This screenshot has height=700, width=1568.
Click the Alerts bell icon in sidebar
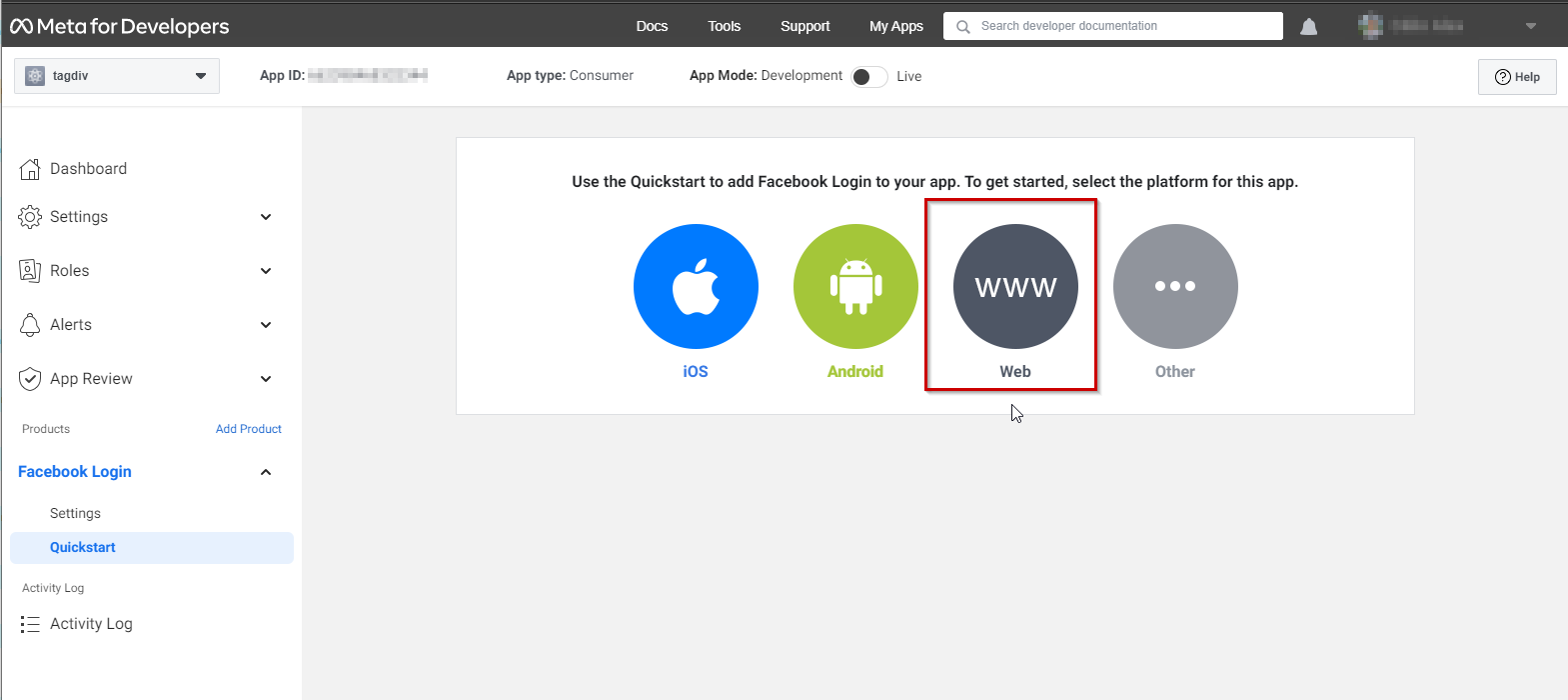[30, 325]
